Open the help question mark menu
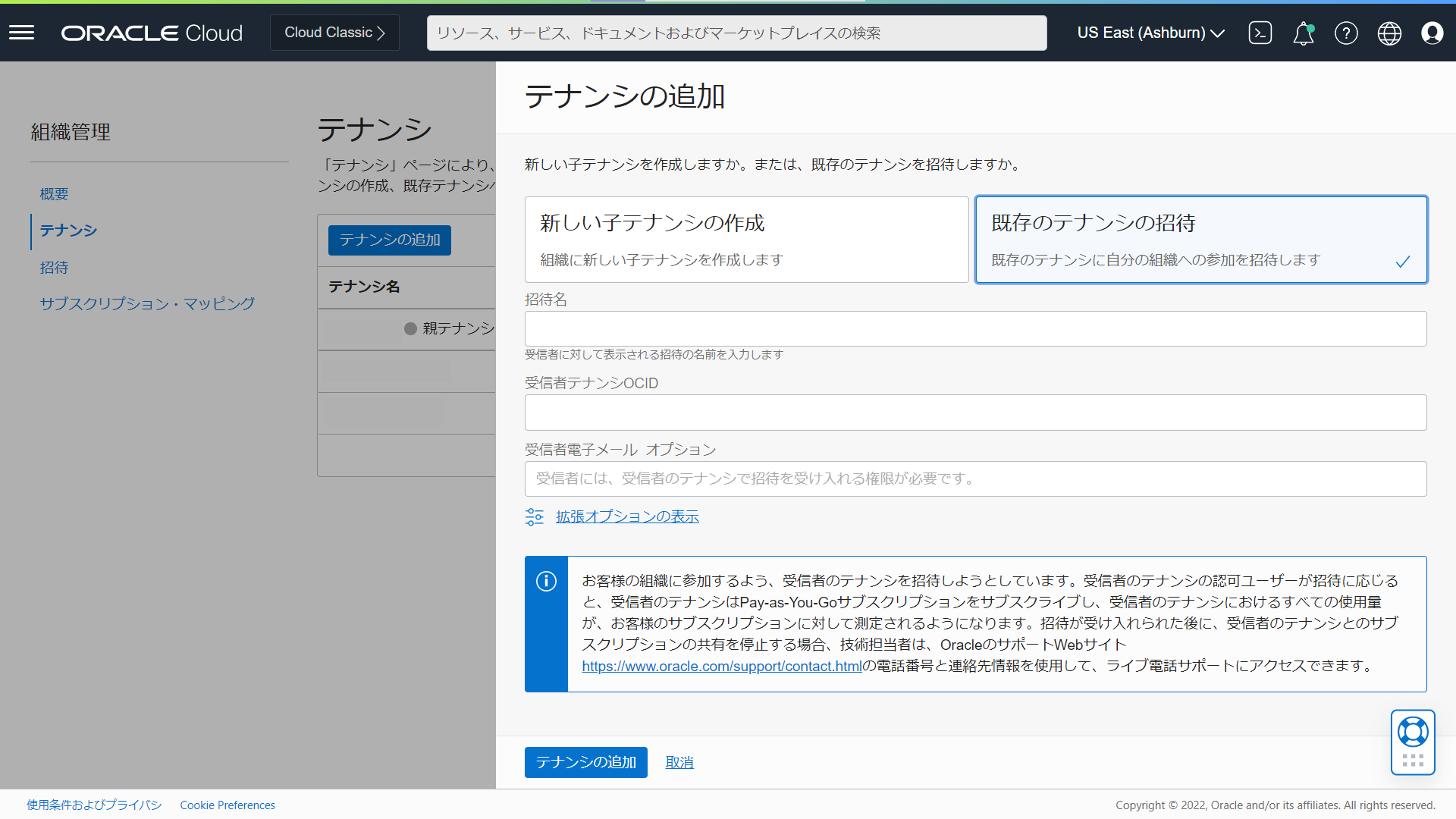The image size is (1456, 819). coord(1346,33)
